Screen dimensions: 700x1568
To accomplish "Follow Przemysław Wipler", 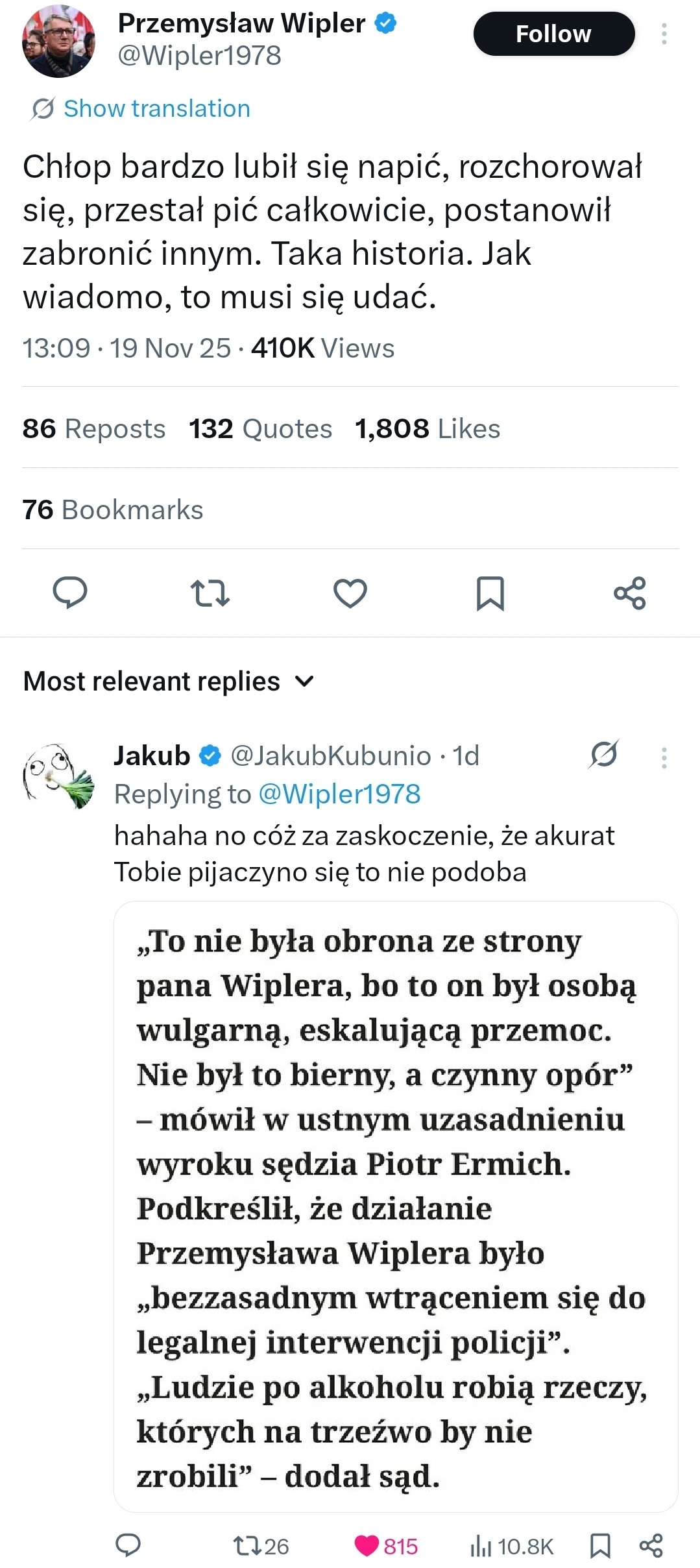I will click(553, 34).
